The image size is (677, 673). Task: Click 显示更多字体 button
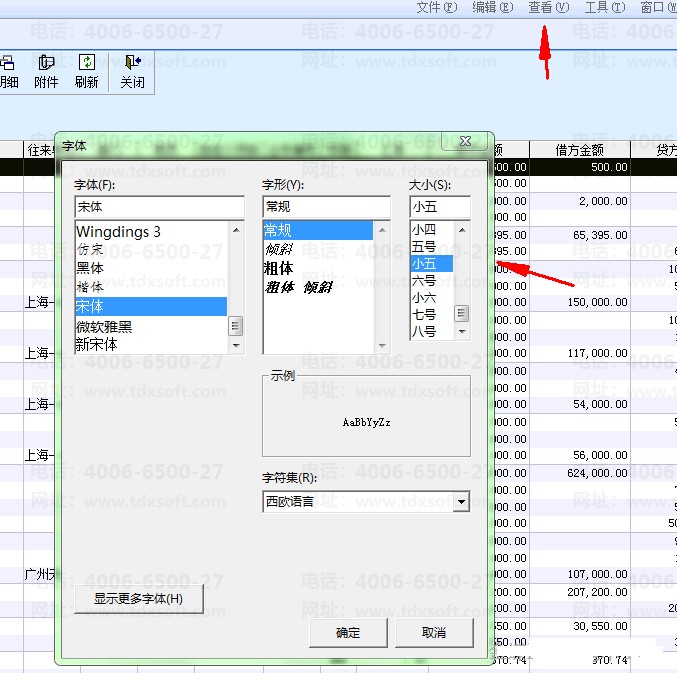139,599
